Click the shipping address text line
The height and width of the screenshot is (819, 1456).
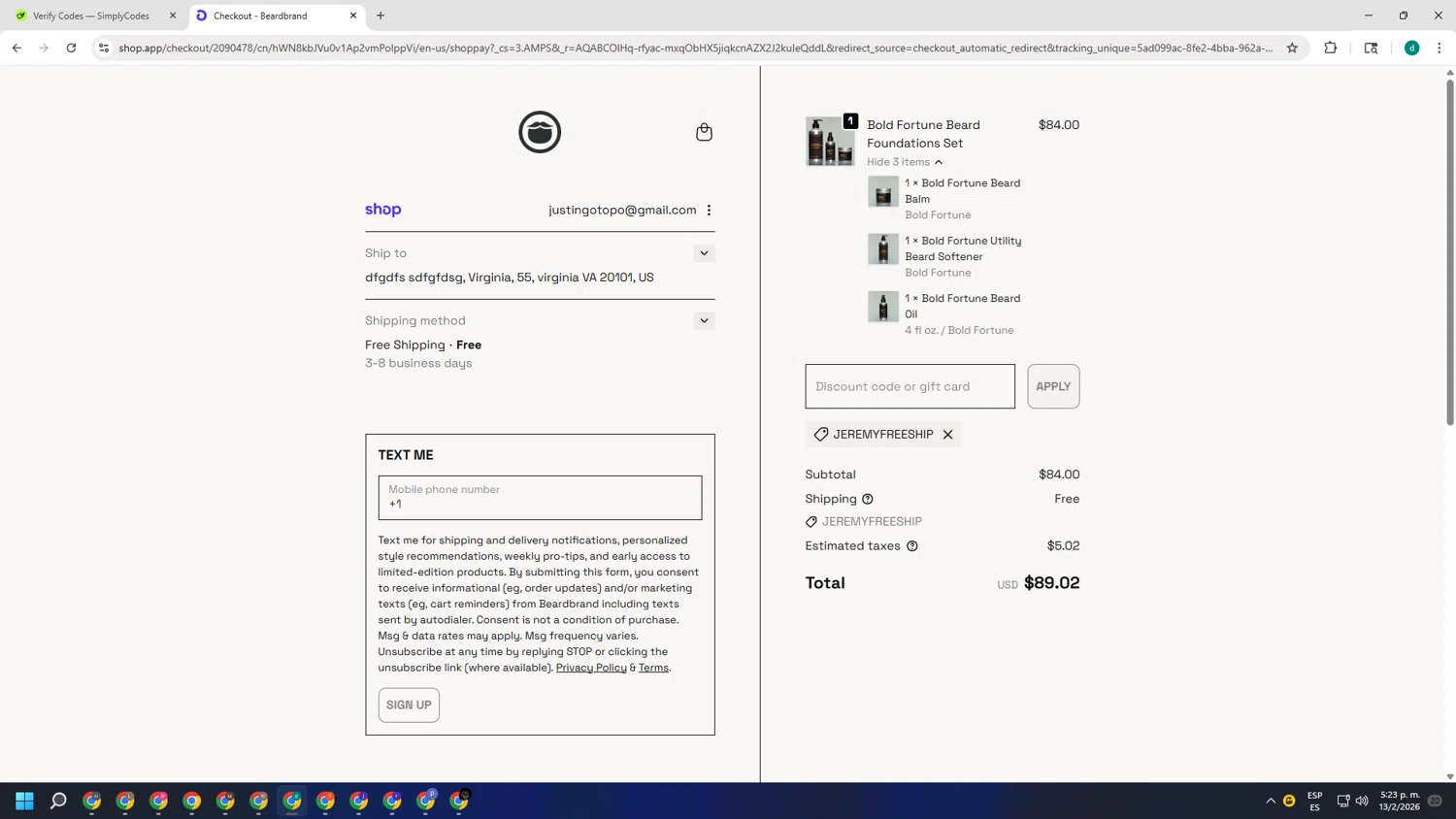pyautogui.click(x=510, y=278)
